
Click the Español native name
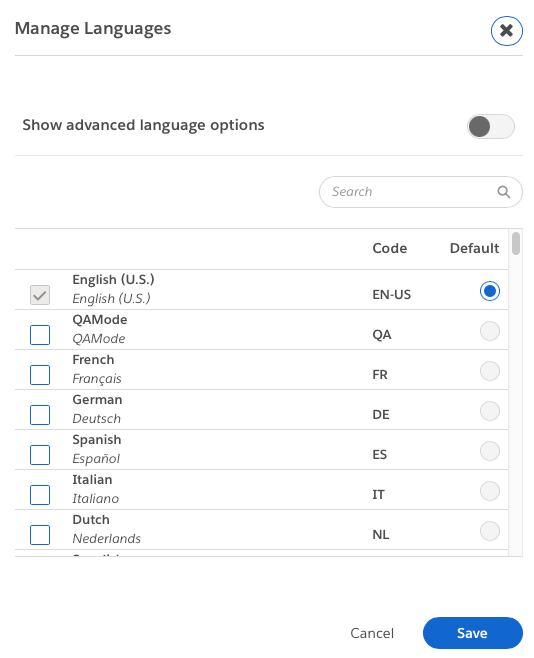click(x=96, y=458)
